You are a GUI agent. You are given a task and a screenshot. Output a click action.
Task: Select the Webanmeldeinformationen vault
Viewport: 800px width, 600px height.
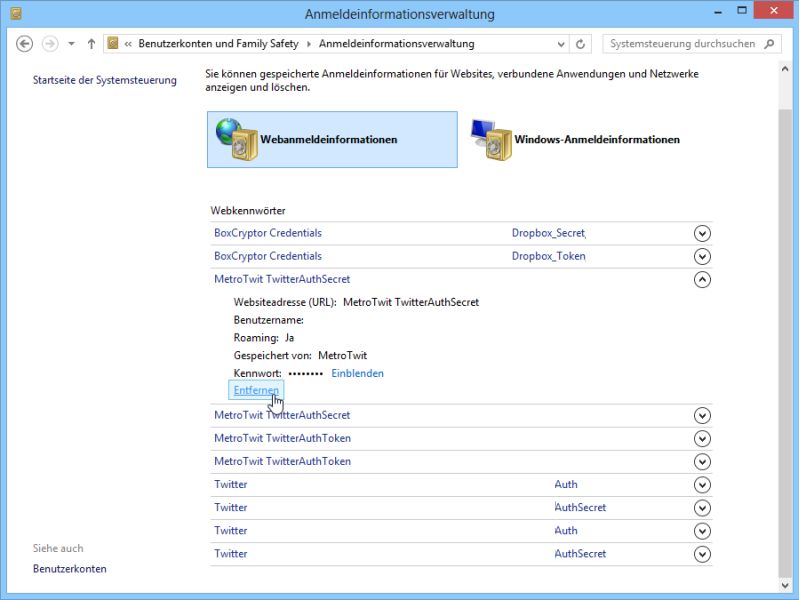pyautogui.click(x=332, y=139)
